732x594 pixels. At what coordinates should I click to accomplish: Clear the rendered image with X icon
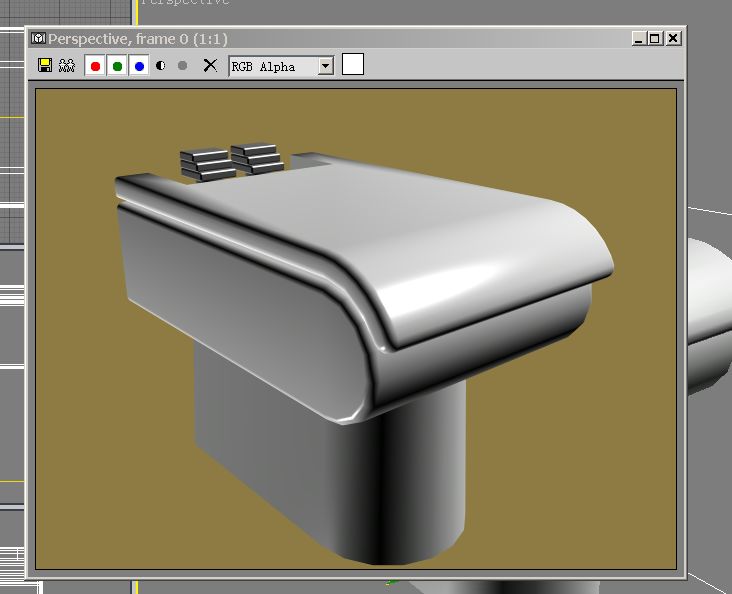210,66
